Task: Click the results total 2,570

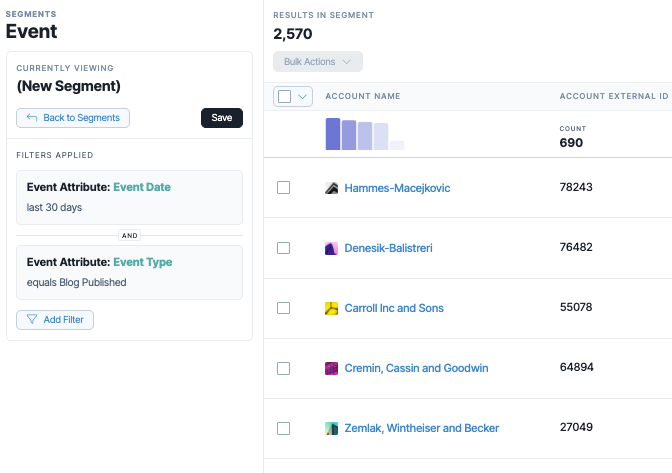Action: coord(293,34)
